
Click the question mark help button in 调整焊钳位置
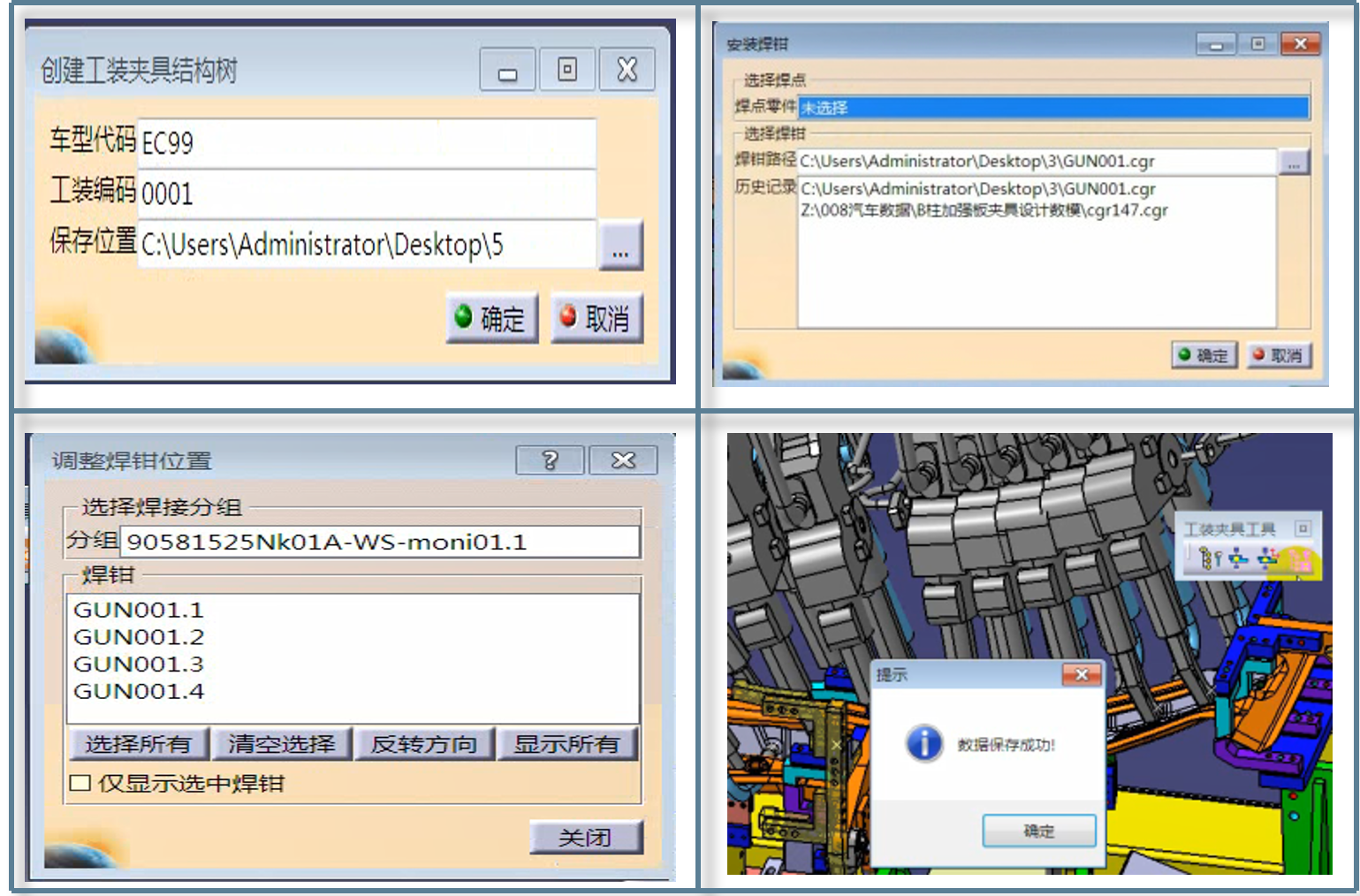(x=550, y=460)
